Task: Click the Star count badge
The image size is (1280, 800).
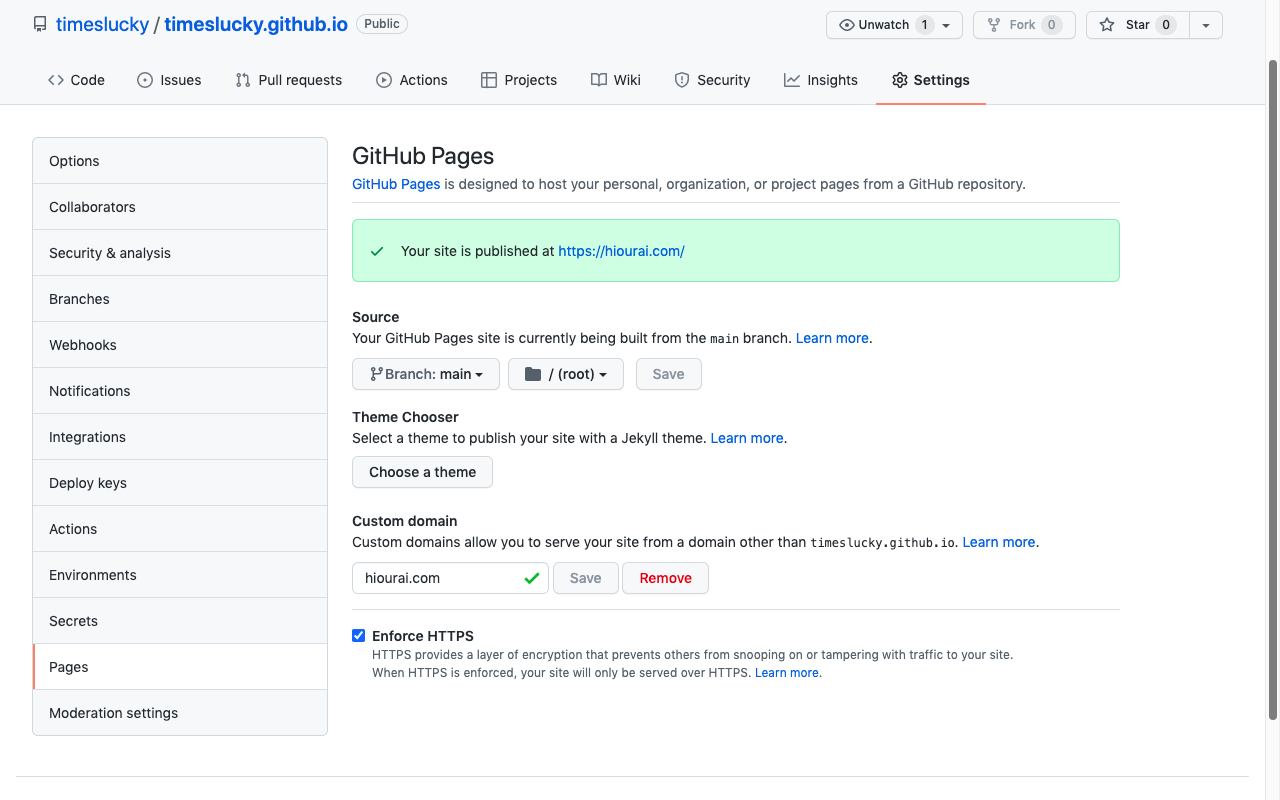Action: [x=1166, y=25]
